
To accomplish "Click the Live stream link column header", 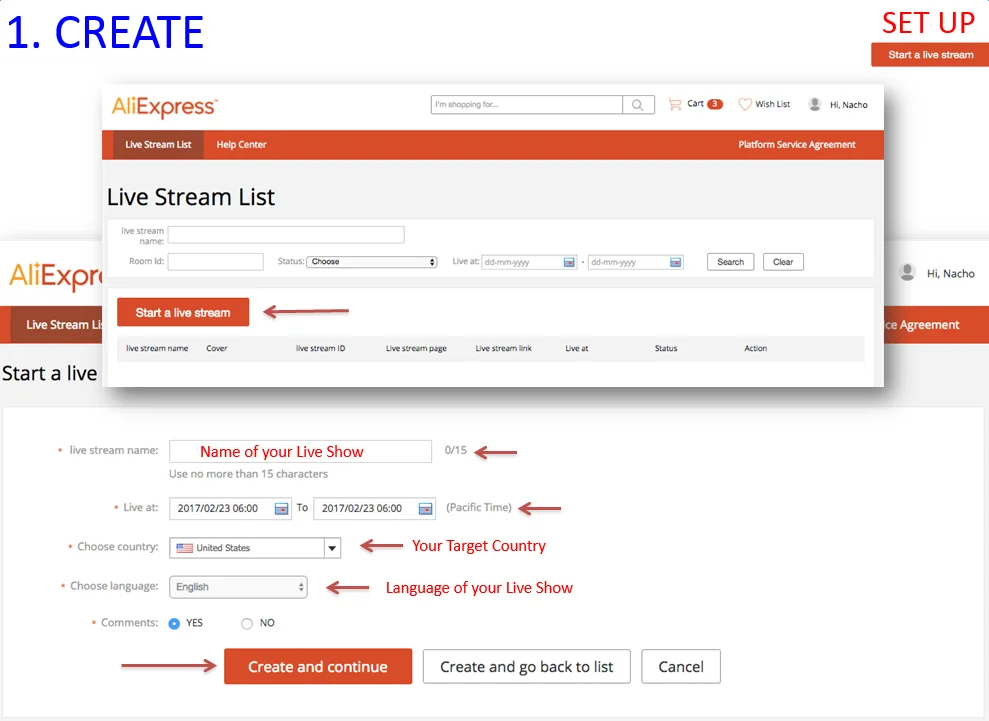I will [x=504, y=348].
